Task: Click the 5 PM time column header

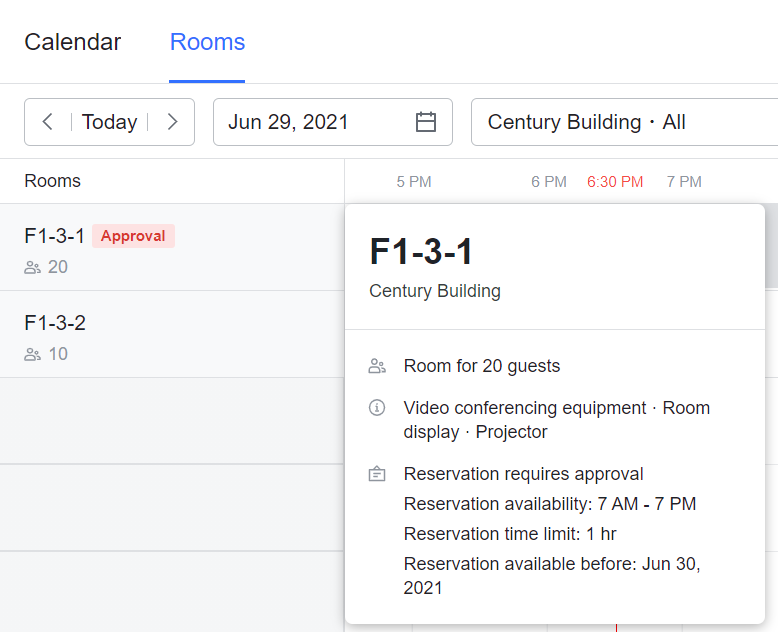Action: point(414,182)
